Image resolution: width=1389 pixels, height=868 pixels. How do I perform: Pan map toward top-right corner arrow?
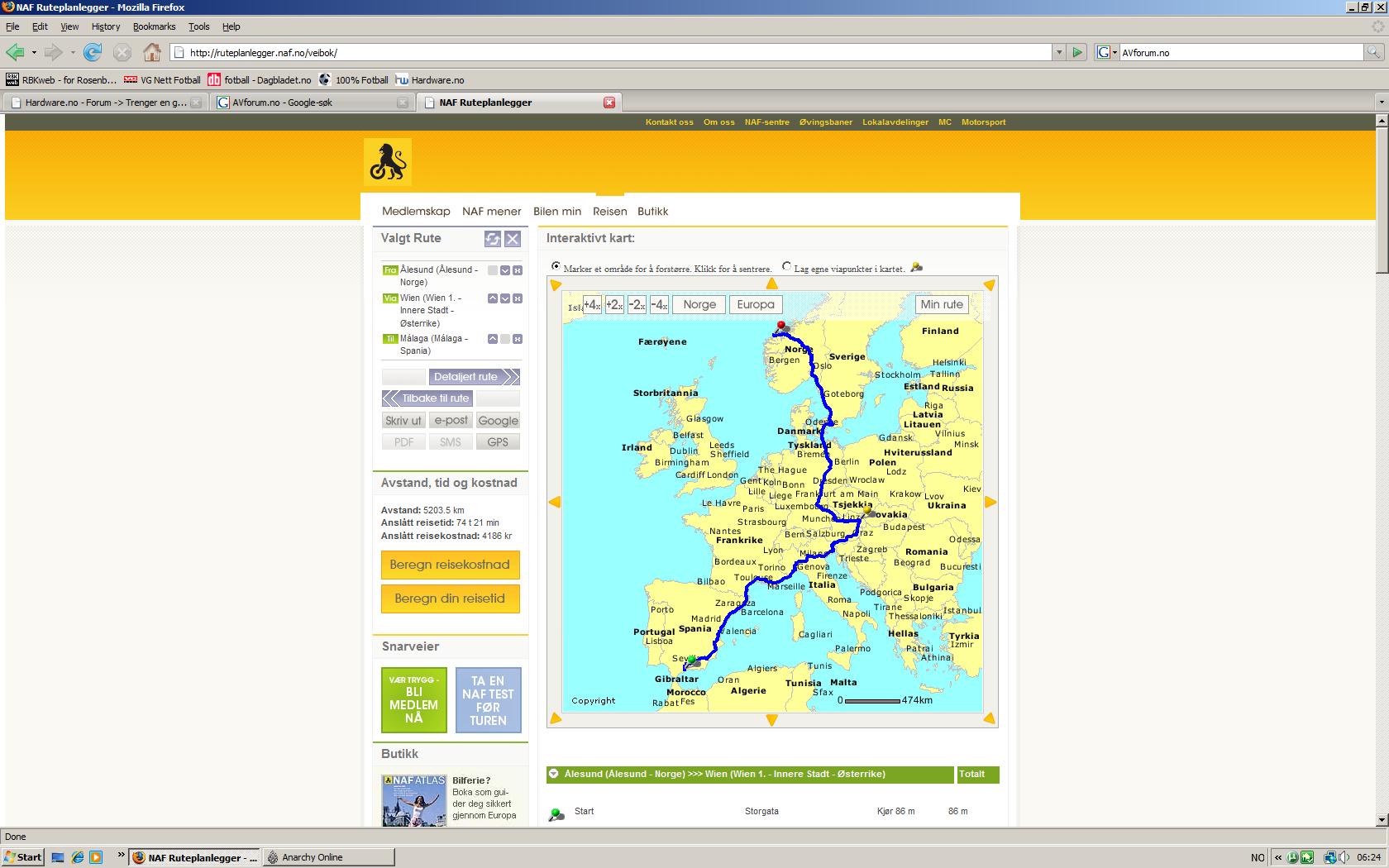989,285
